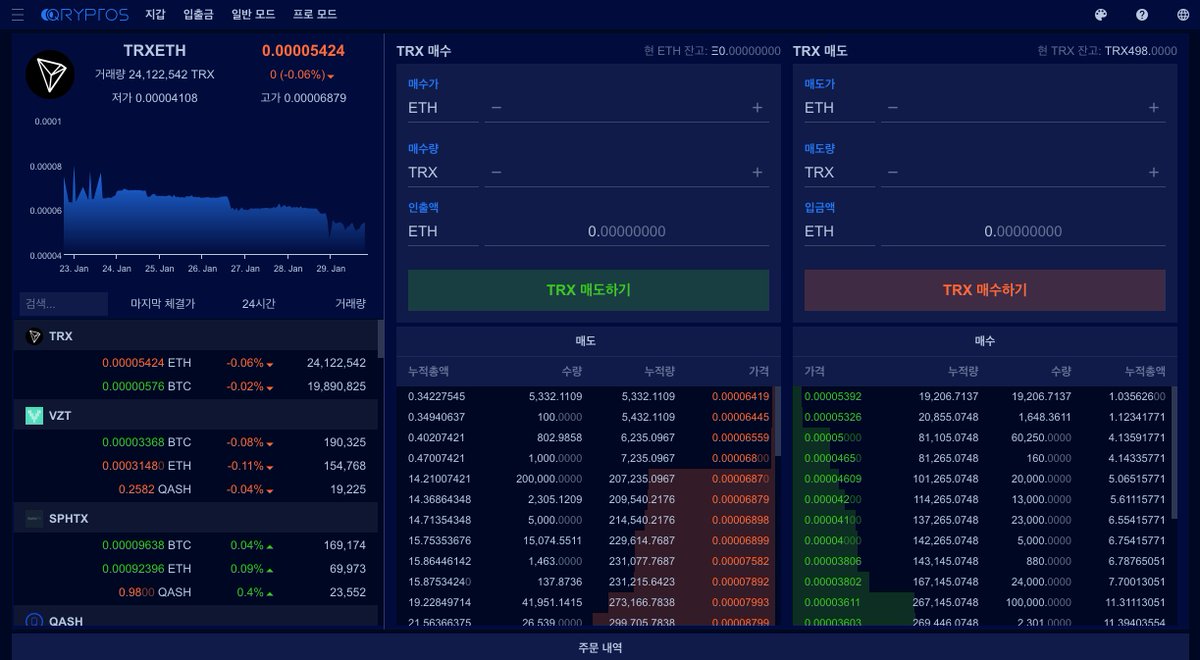Sort markets by 마지막 체결가
The width and height of the screenshot is (1200, 660).
tap(162, 304)
